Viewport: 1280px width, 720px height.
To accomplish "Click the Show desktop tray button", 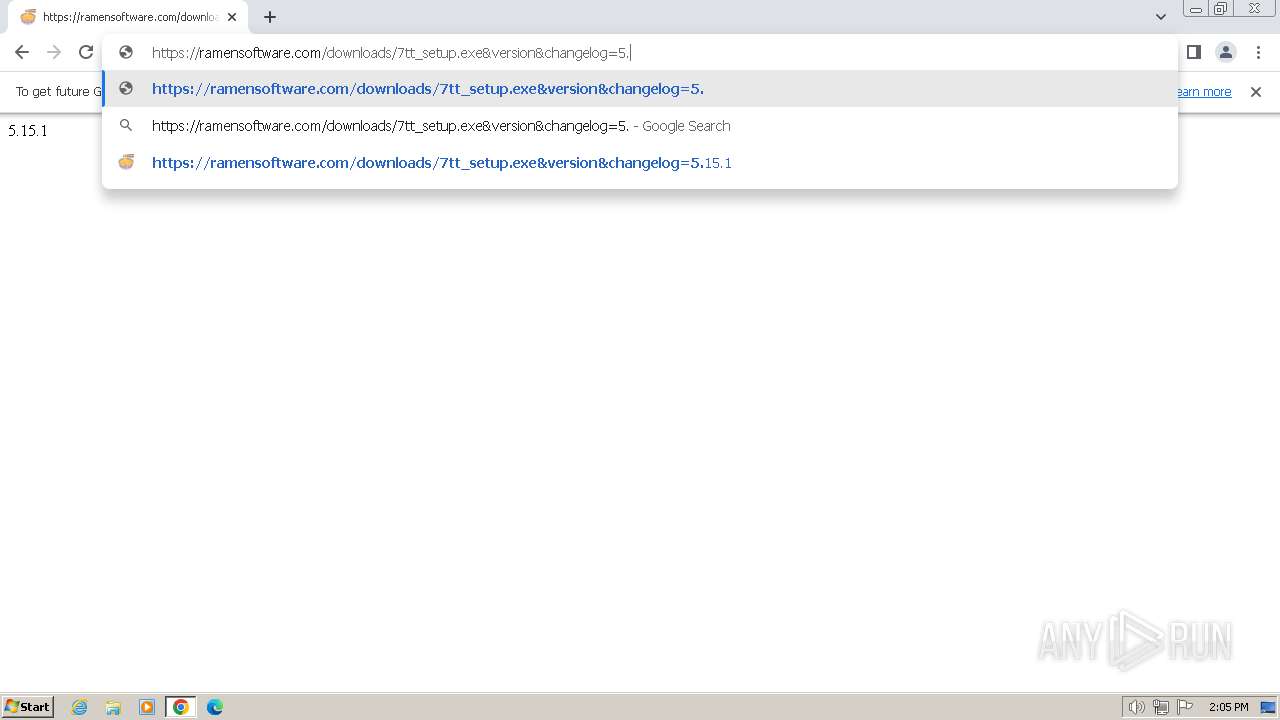I will coord(1268,707).
